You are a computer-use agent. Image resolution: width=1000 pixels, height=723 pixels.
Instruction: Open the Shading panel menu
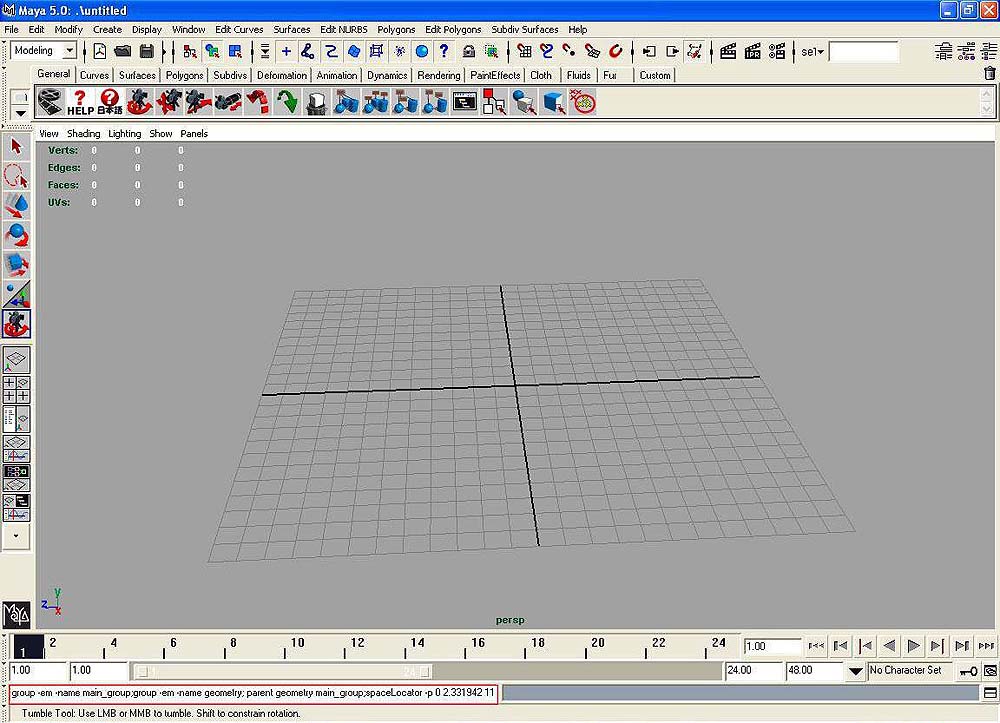[x=83, y=133]
